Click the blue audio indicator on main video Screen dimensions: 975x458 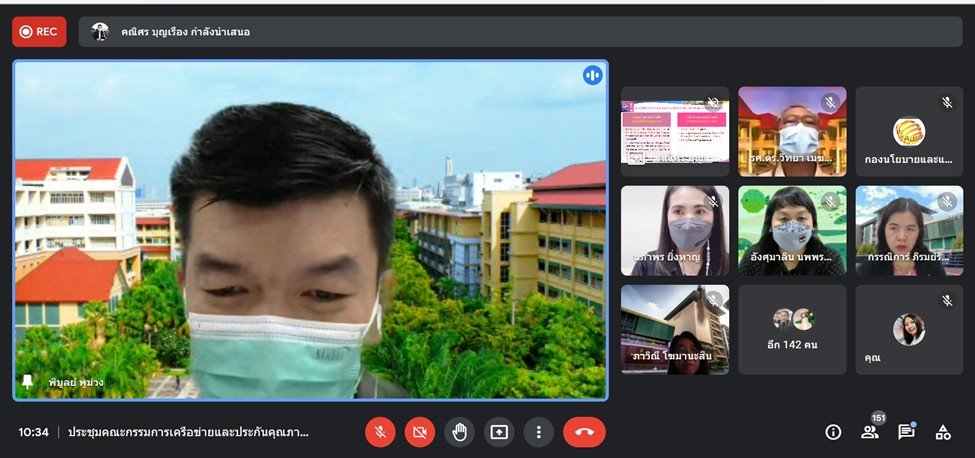click(593, 75)
